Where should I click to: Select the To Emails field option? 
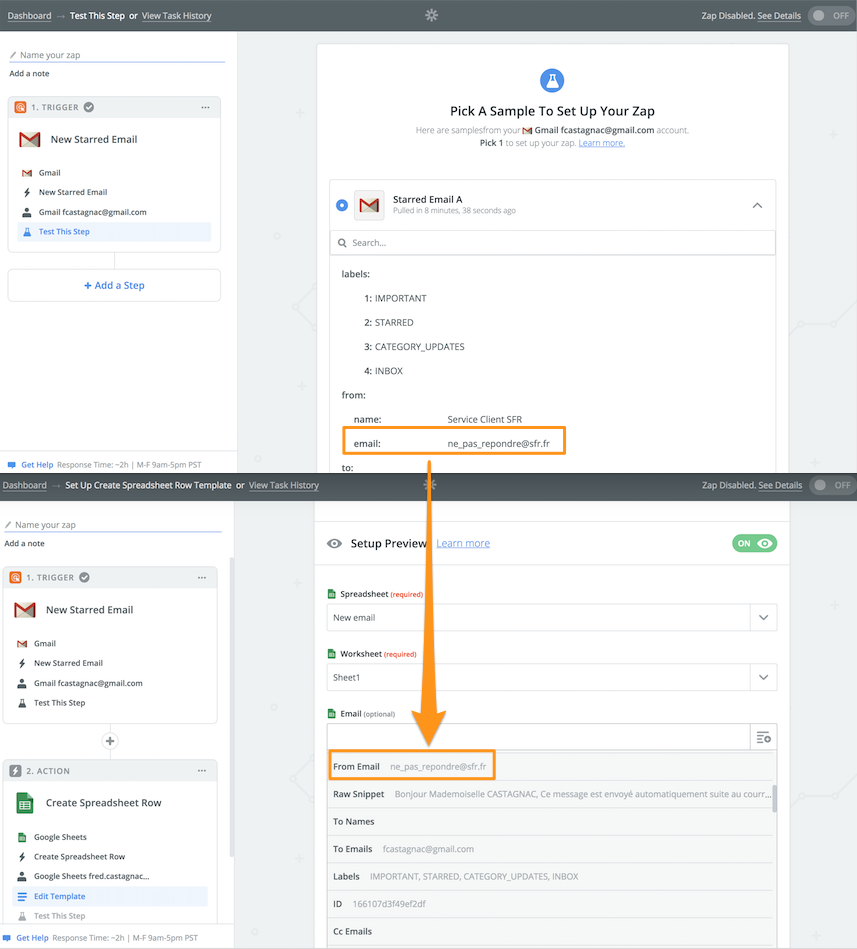550,849
